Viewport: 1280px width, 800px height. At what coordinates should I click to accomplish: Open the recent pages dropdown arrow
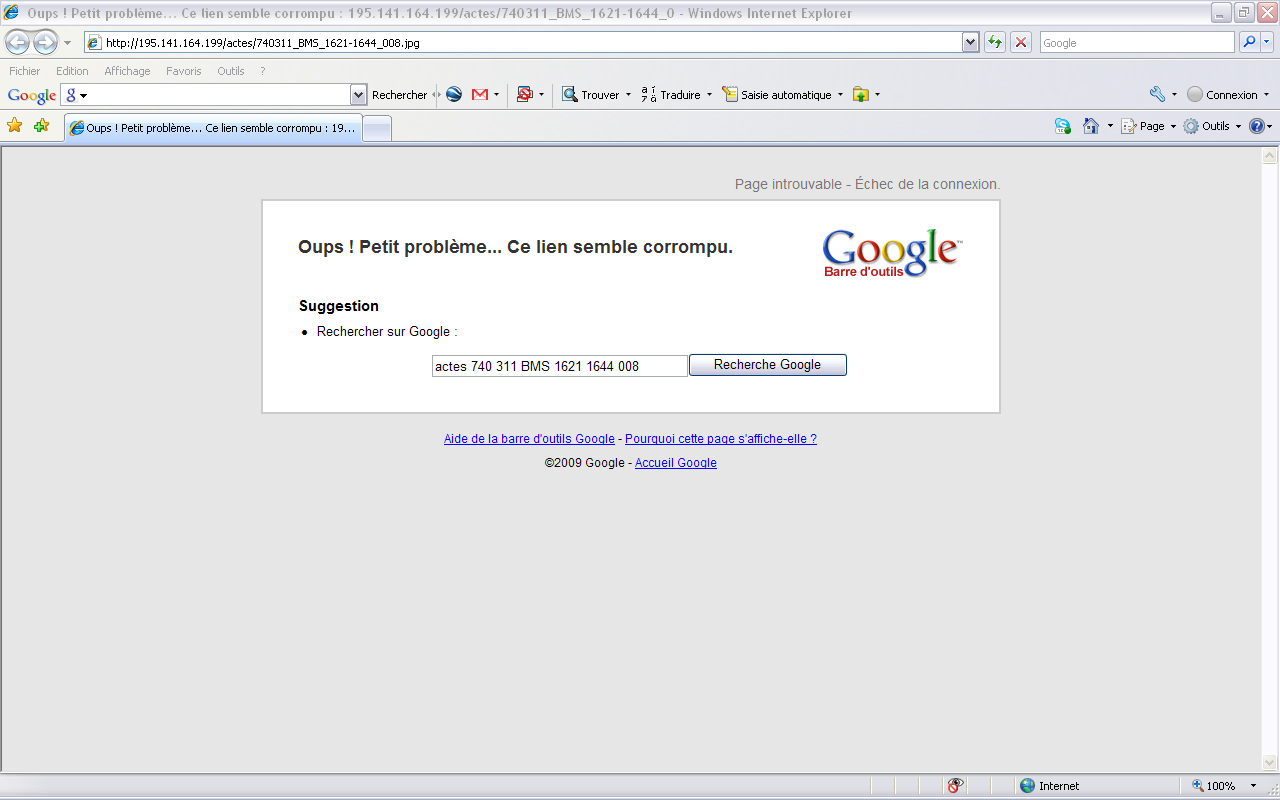(x=67, y=43)
